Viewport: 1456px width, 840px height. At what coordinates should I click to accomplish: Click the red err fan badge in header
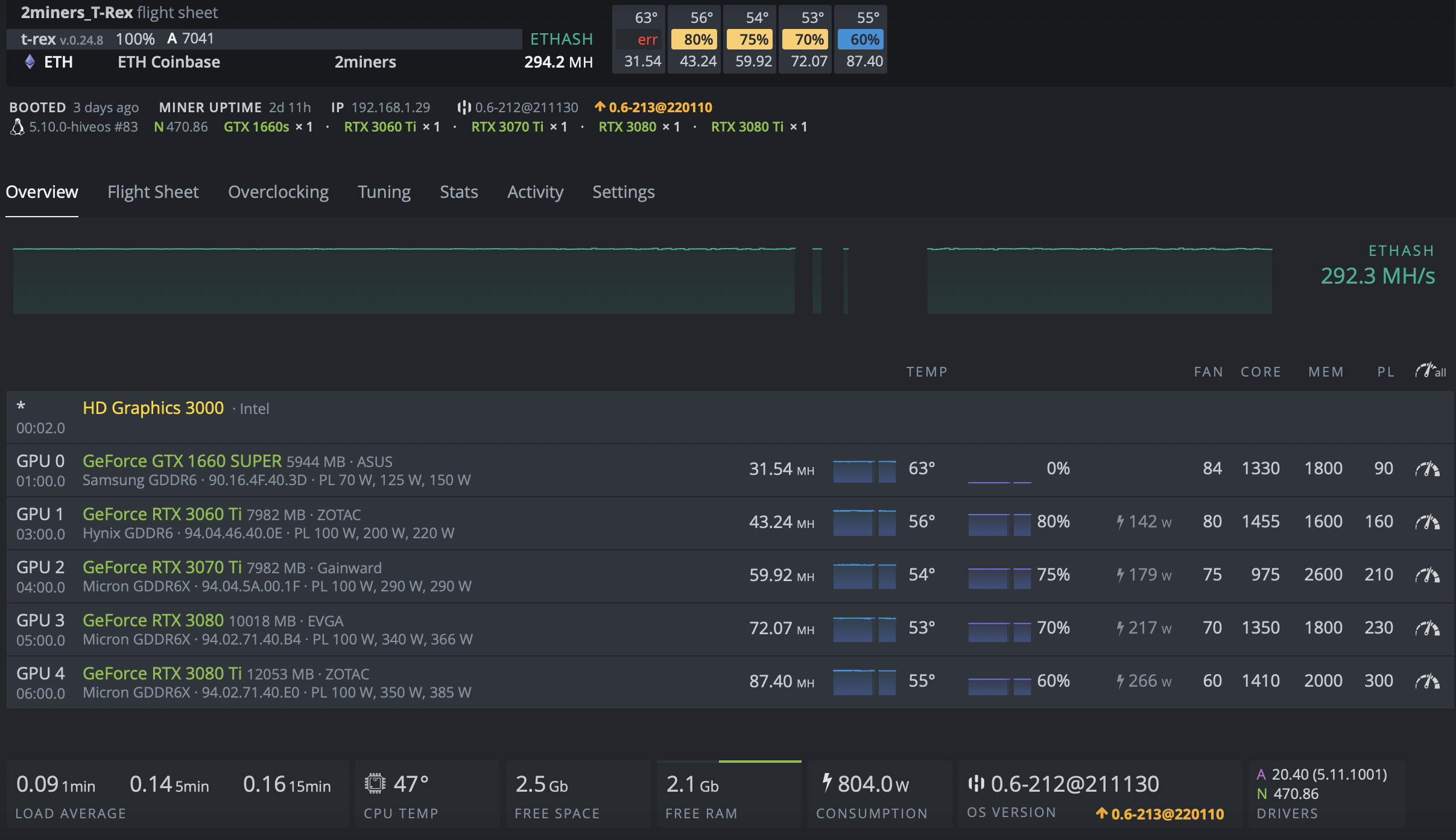pyautogui.click(x=639, y=40)
